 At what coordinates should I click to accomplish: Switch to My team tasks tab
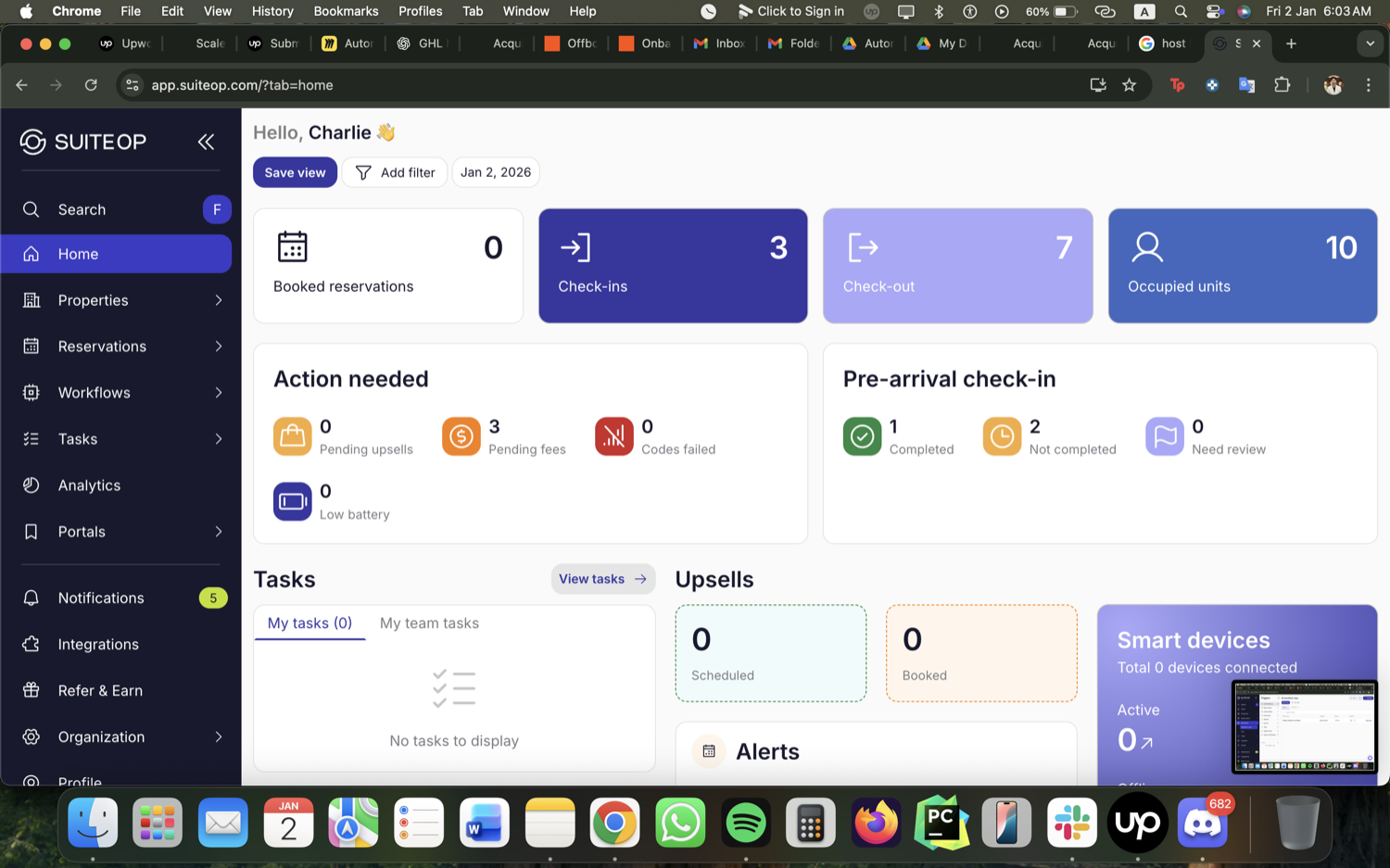429,623
